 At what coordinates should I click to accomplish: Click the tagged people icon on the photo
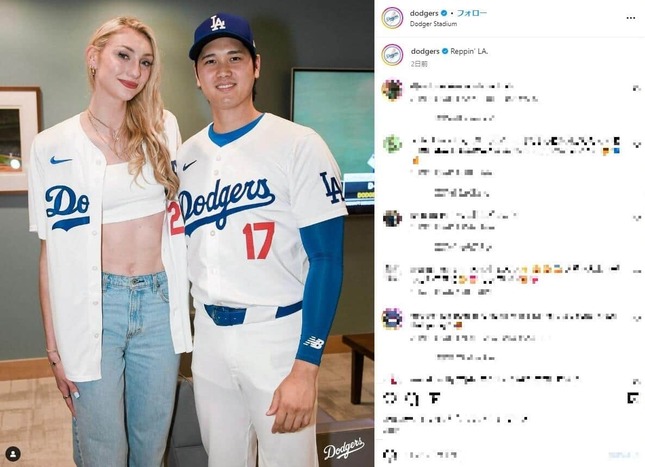[x=13, y=454]
